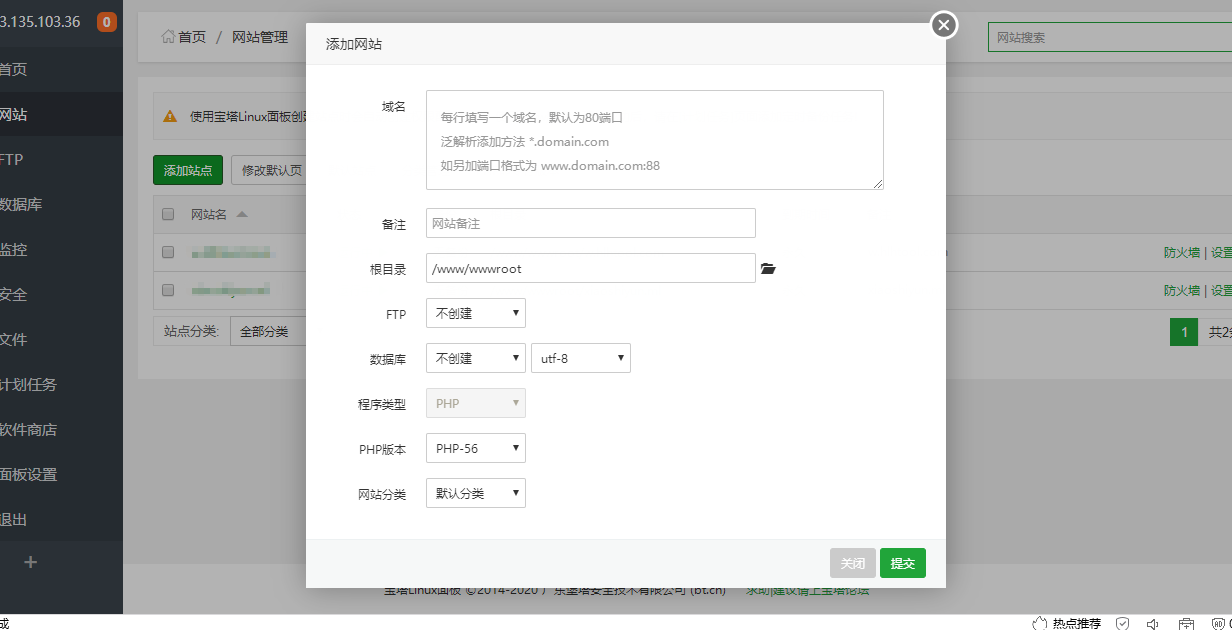Click the plus icon at sidebar bottom

30,562
